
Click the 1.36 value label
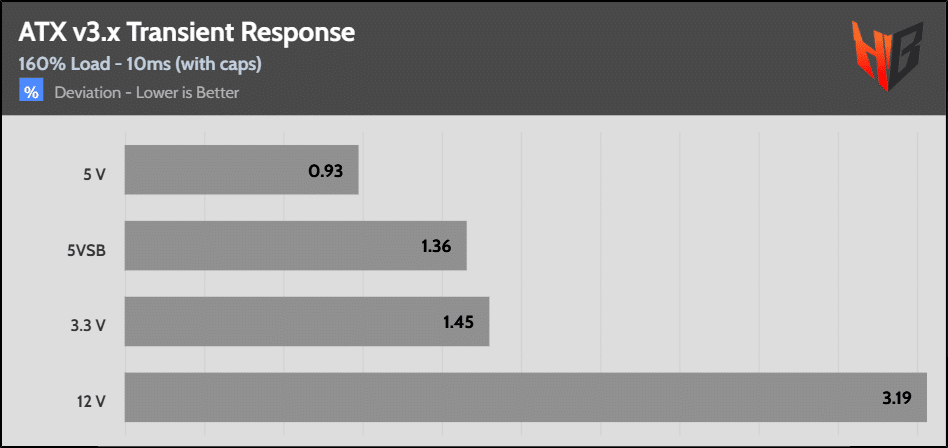point(436,246)
